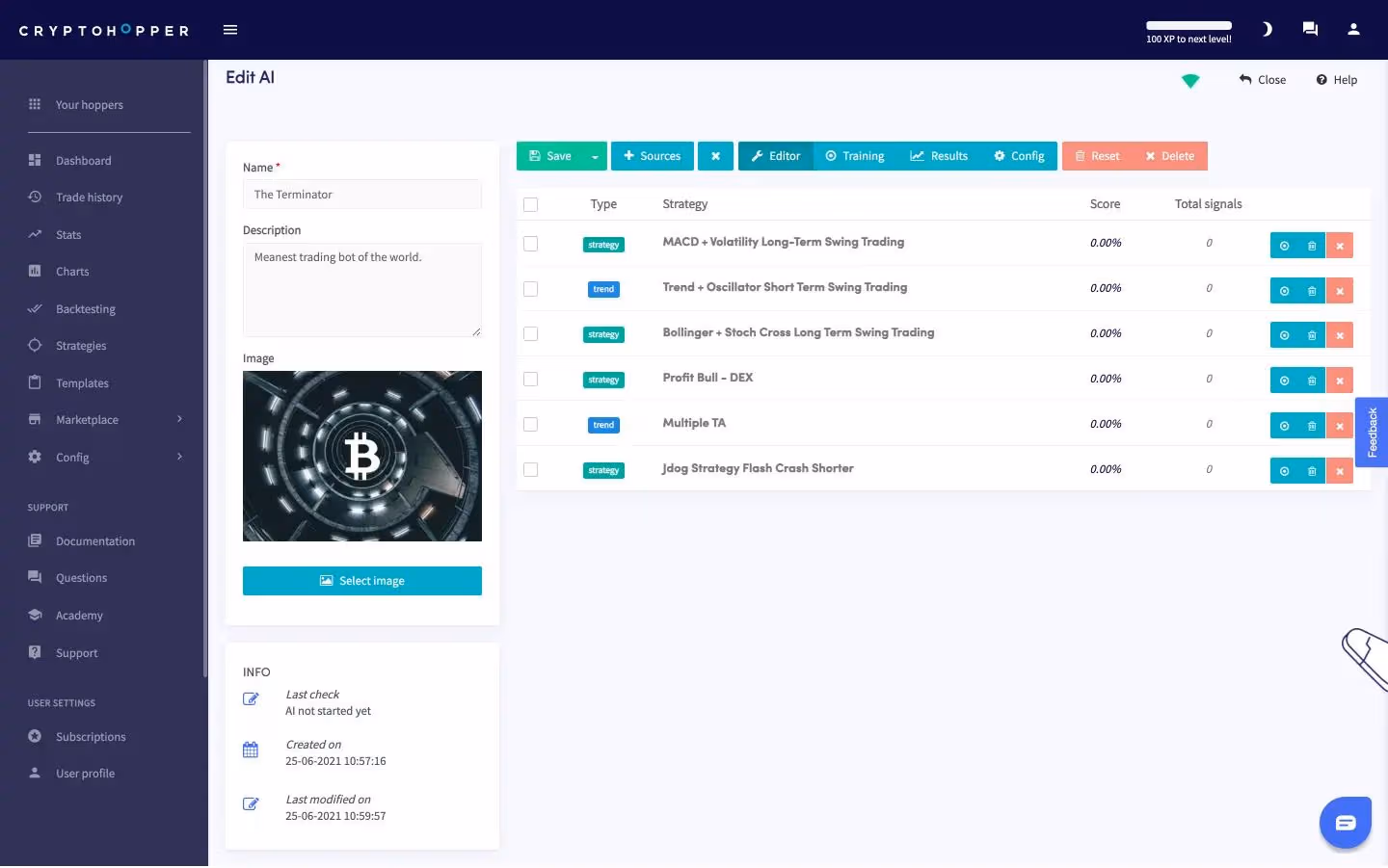Viewport: 1388px width, 868px height.
Task: Expand the Config sidebar submenu
Action: [x=180, y=457]
